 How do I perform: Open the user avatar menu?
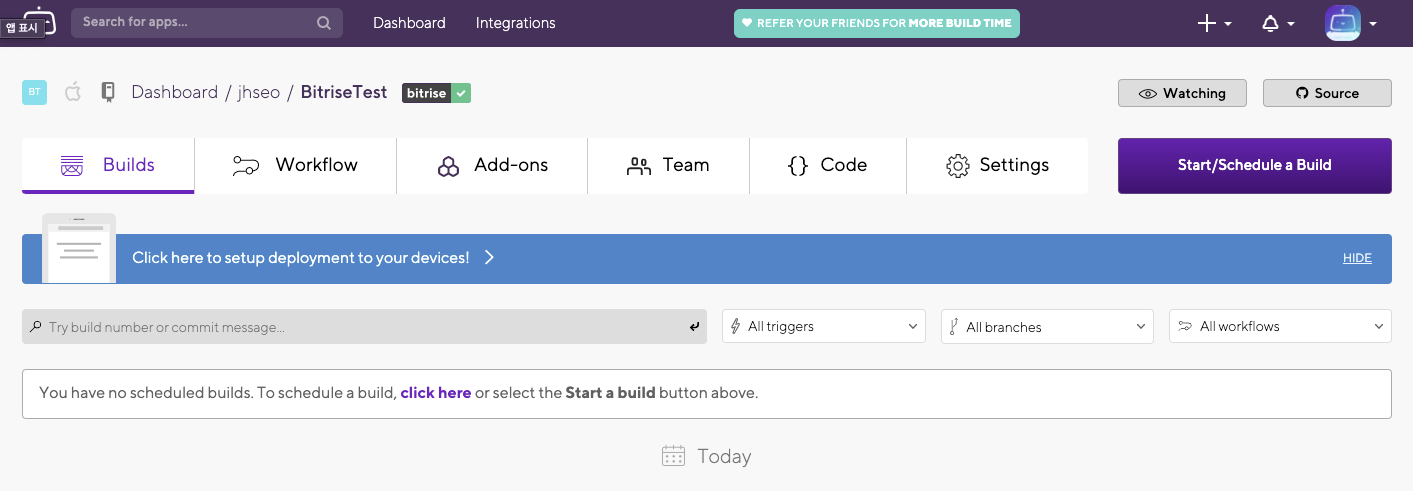[1351, 23]
